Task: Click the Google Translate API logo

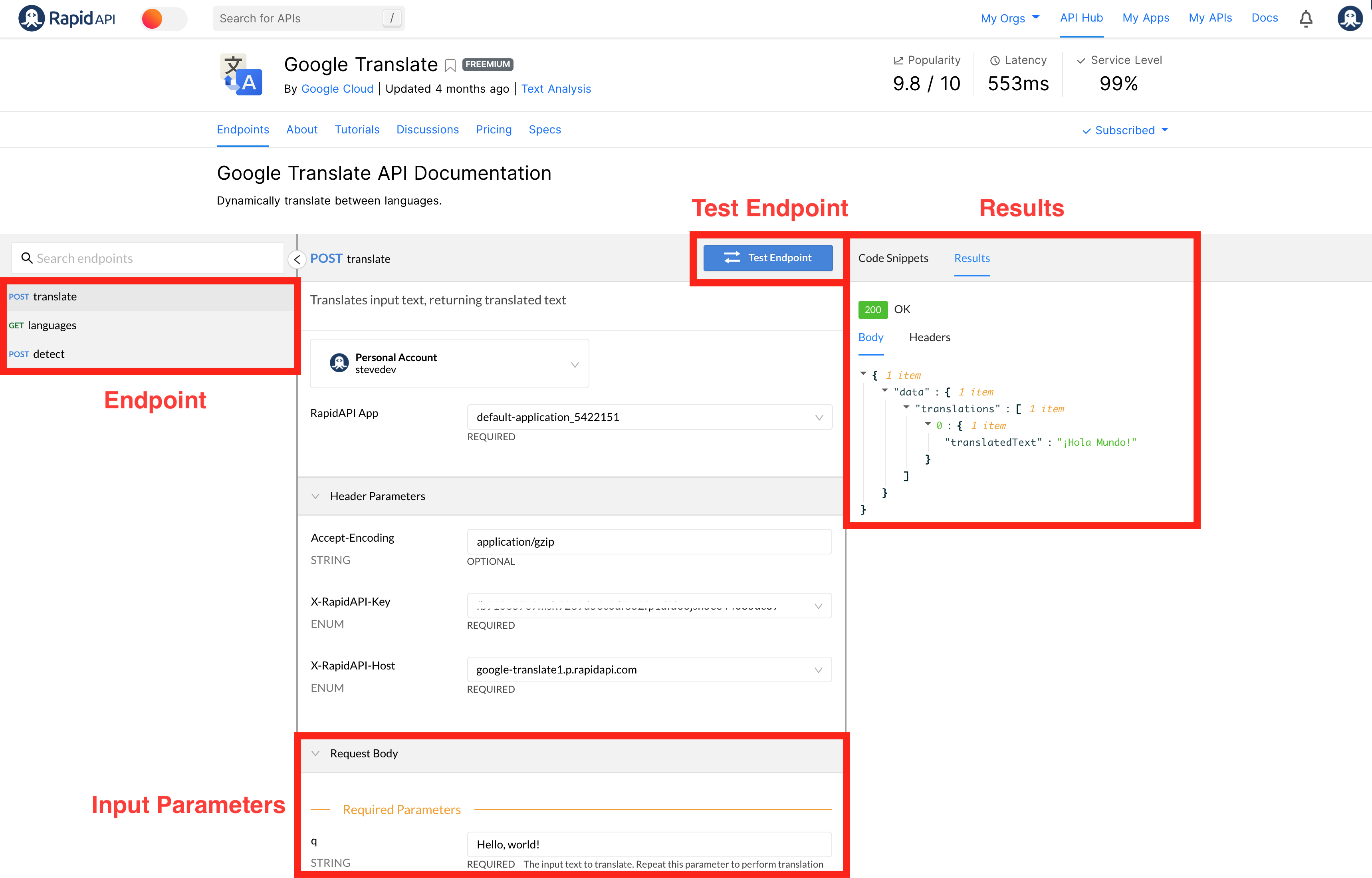Action: 242,75
